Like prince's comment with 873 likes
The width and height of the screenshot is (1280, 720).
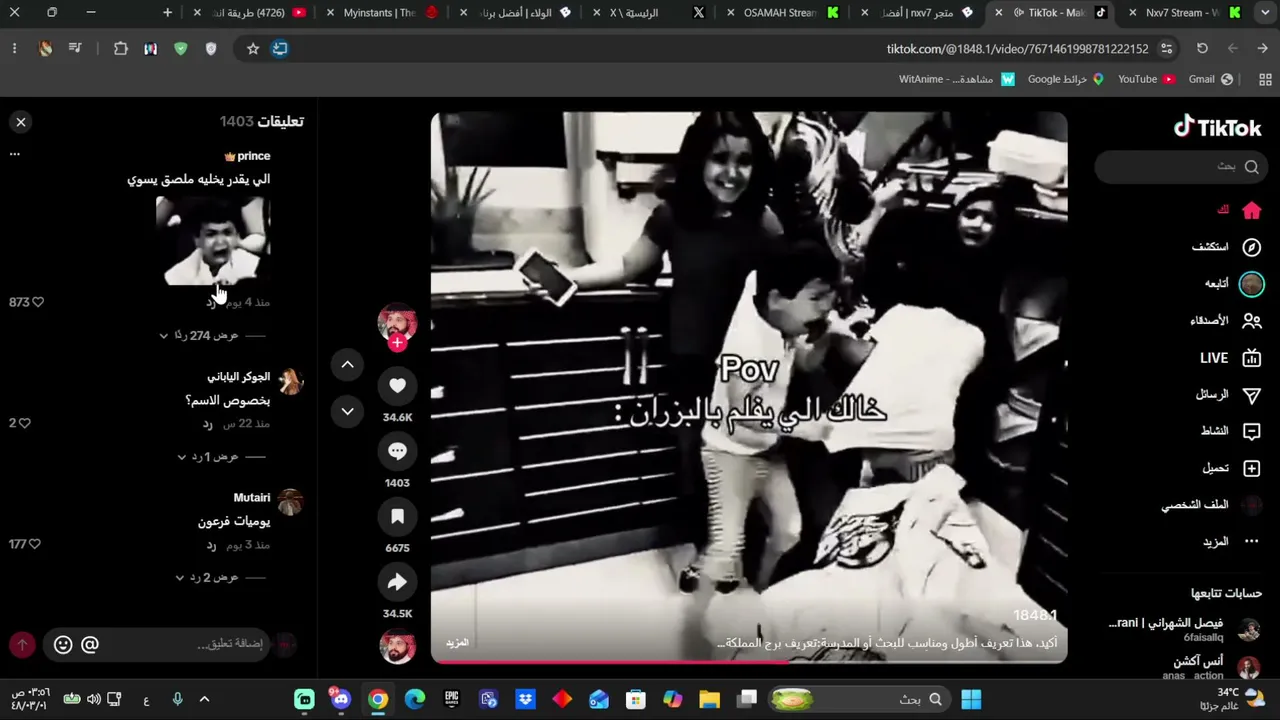(38, 302)
